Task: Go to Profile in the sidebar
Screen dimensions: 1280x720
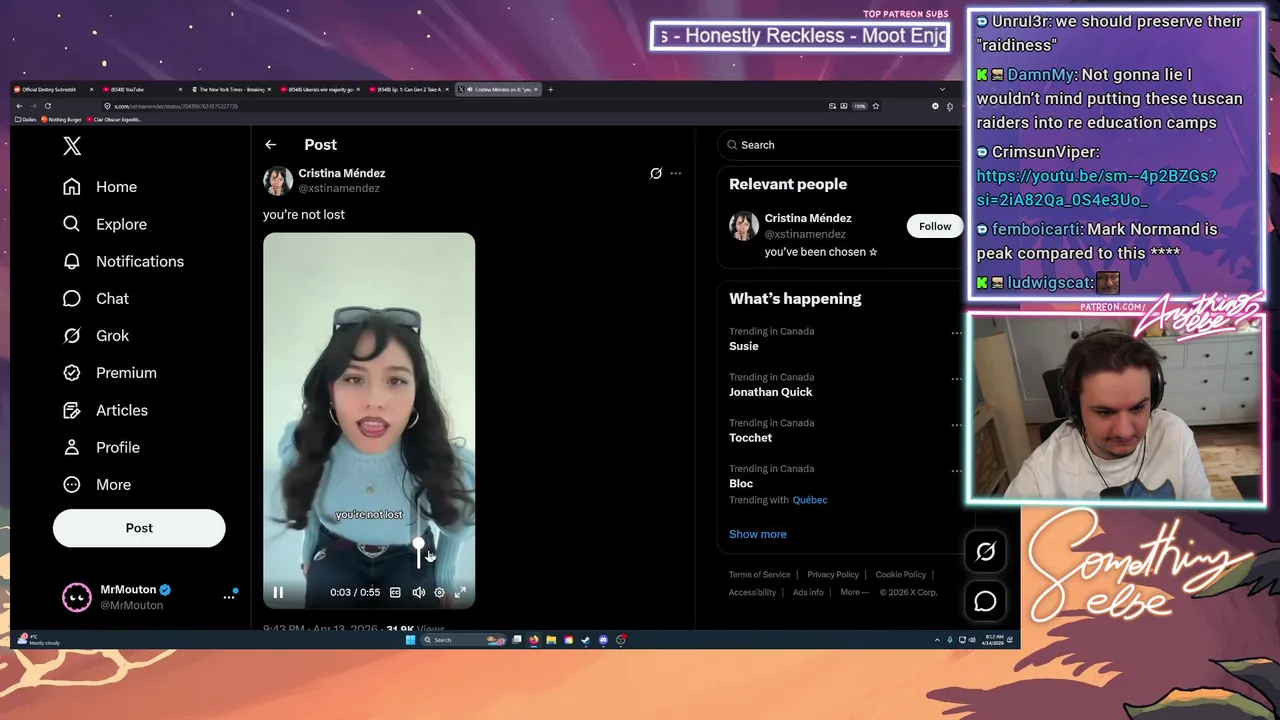Action: point(101,447)
